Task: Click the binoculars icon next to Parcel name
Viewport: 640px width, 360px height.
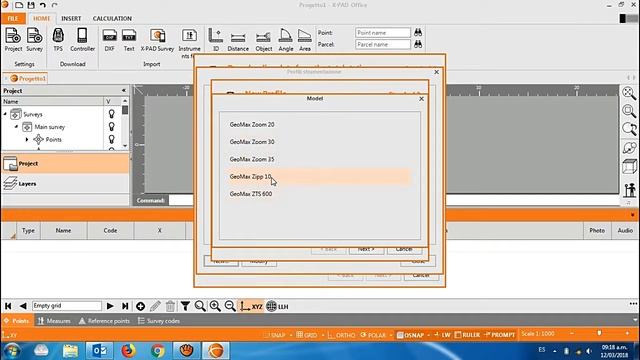Action: [418, 44]
